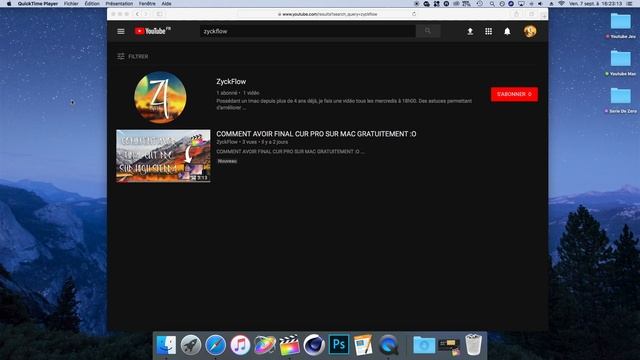Go back in Safari
The width and height of the screenshot is (640, 360).
(138, 14)
